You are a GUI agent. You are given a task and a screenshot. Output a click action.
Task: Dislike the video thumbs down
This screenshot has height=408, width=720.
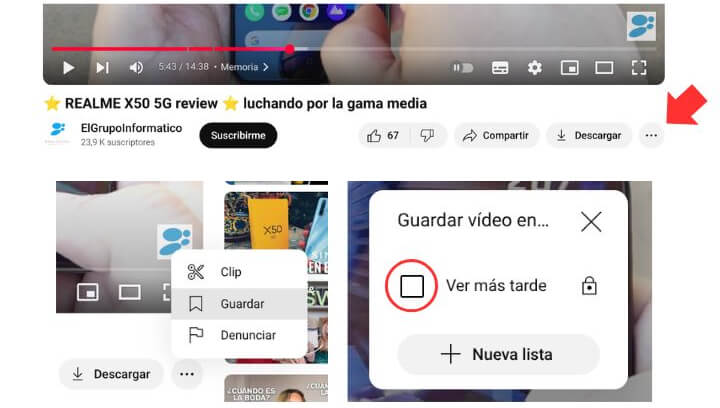point(428,135)
